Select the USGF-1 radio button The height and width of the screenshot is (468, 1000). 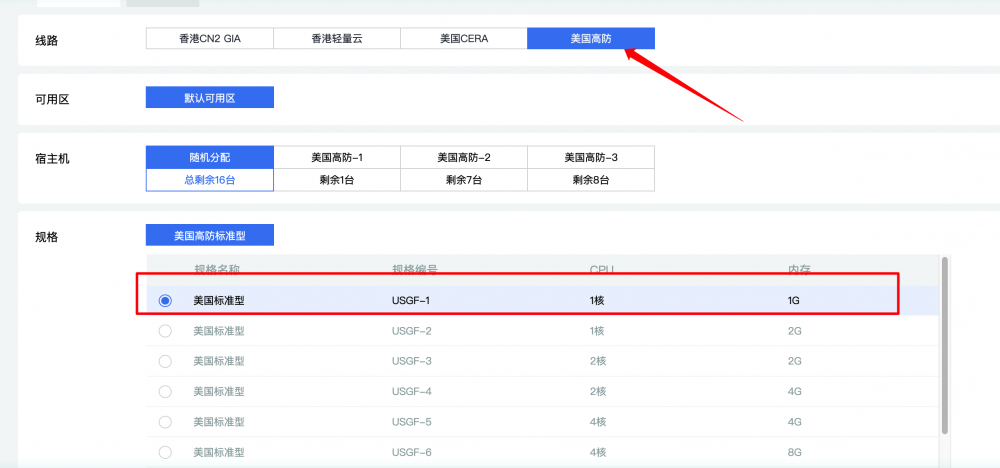point(165,300)
